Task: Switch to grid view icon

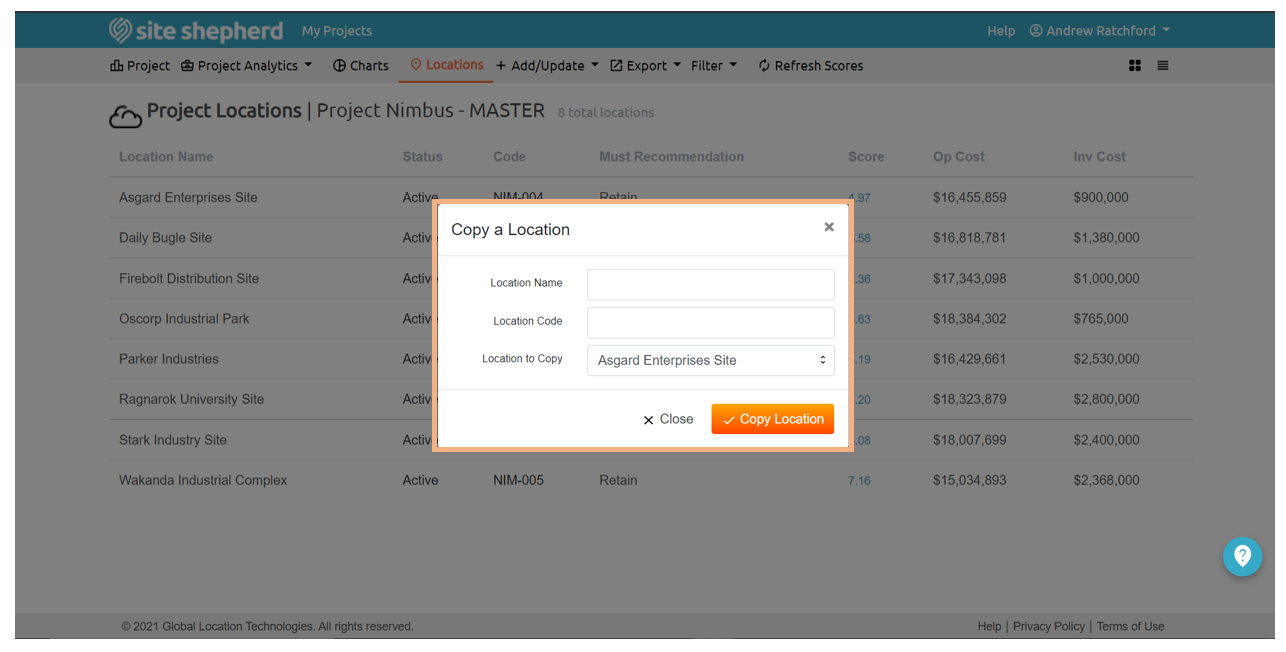Action: tap(1135, 66)
